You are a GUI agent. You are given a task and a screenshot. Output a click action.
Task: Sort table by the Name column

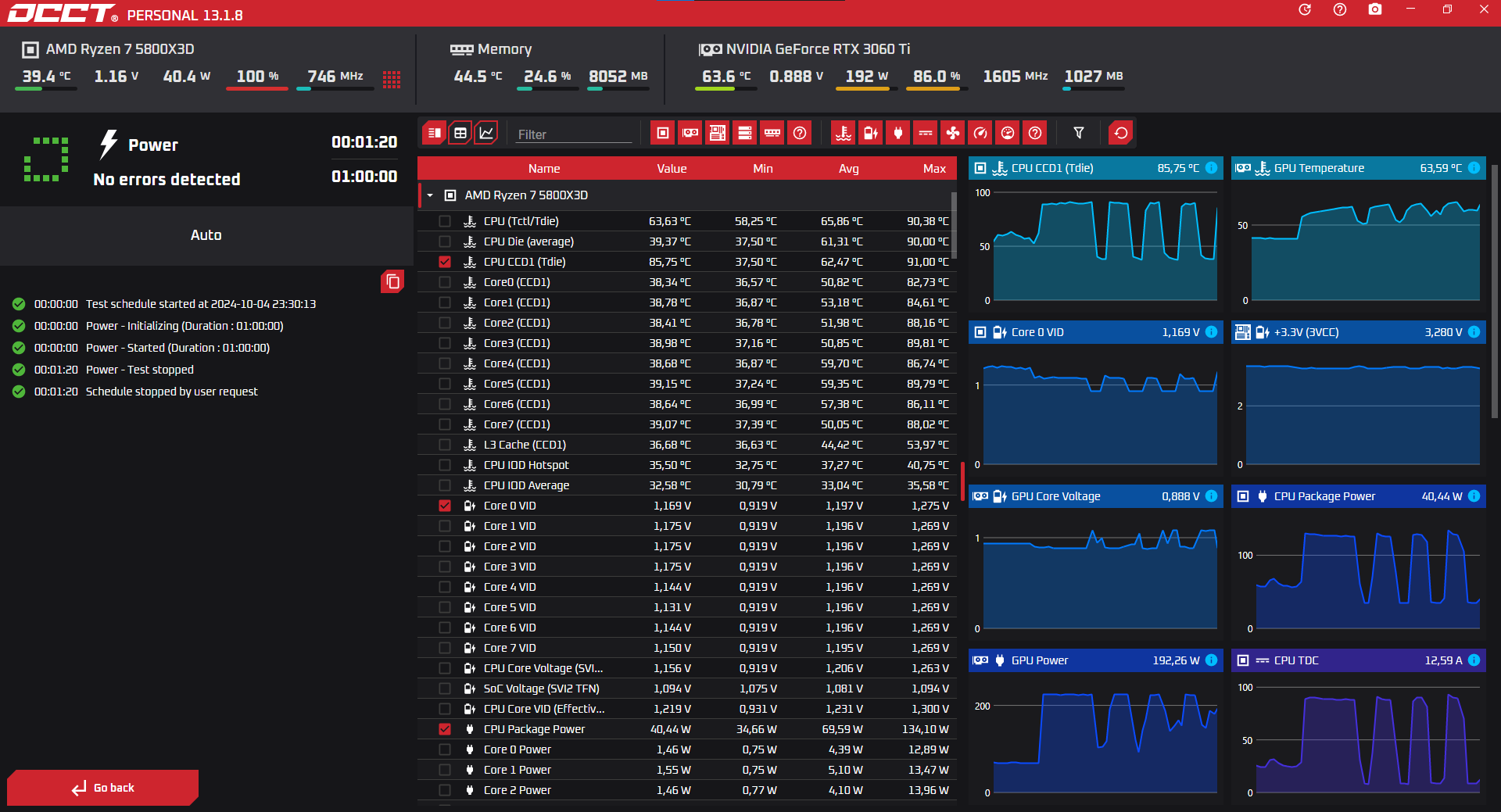544,169
